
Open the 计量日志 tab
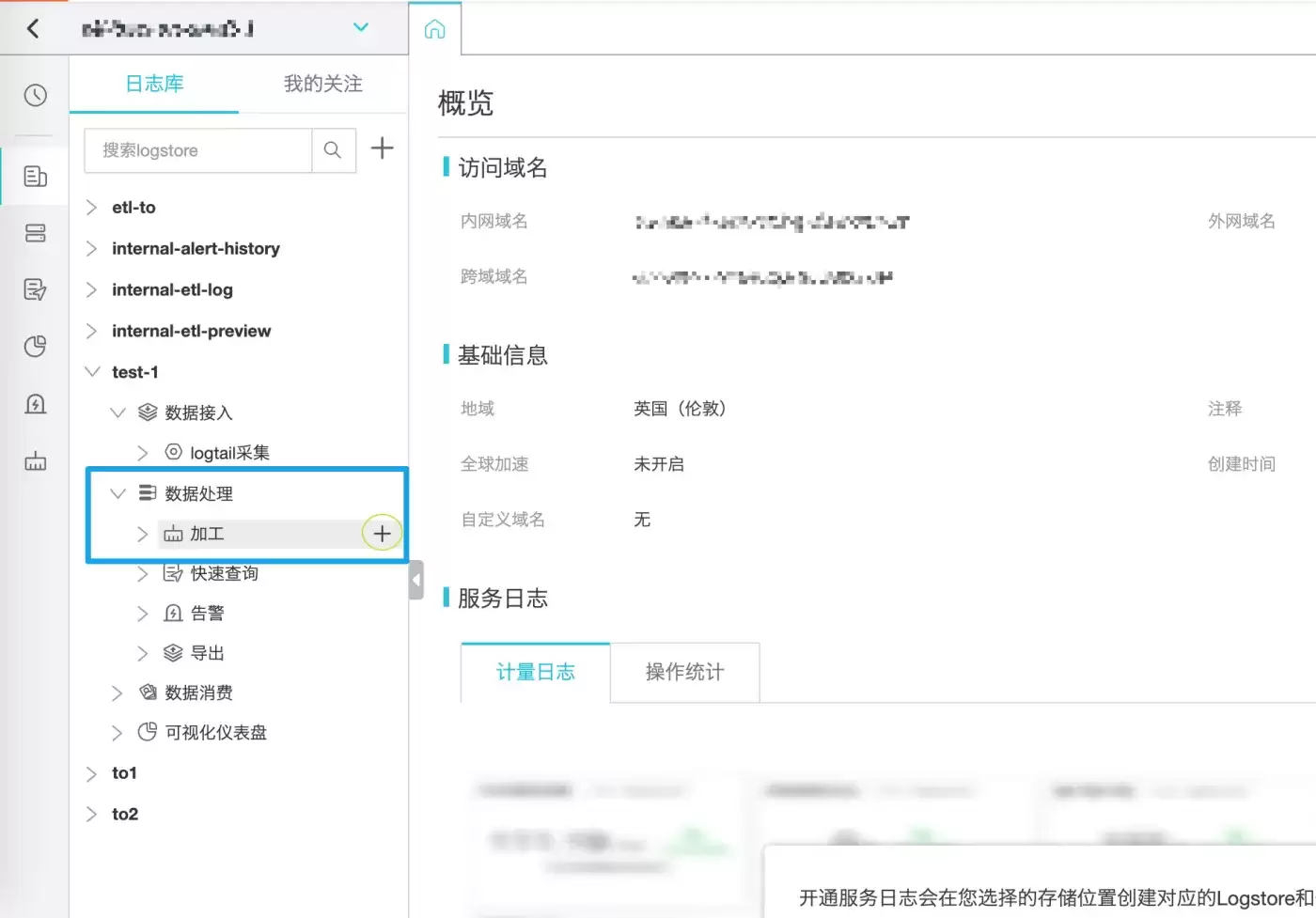536,672
